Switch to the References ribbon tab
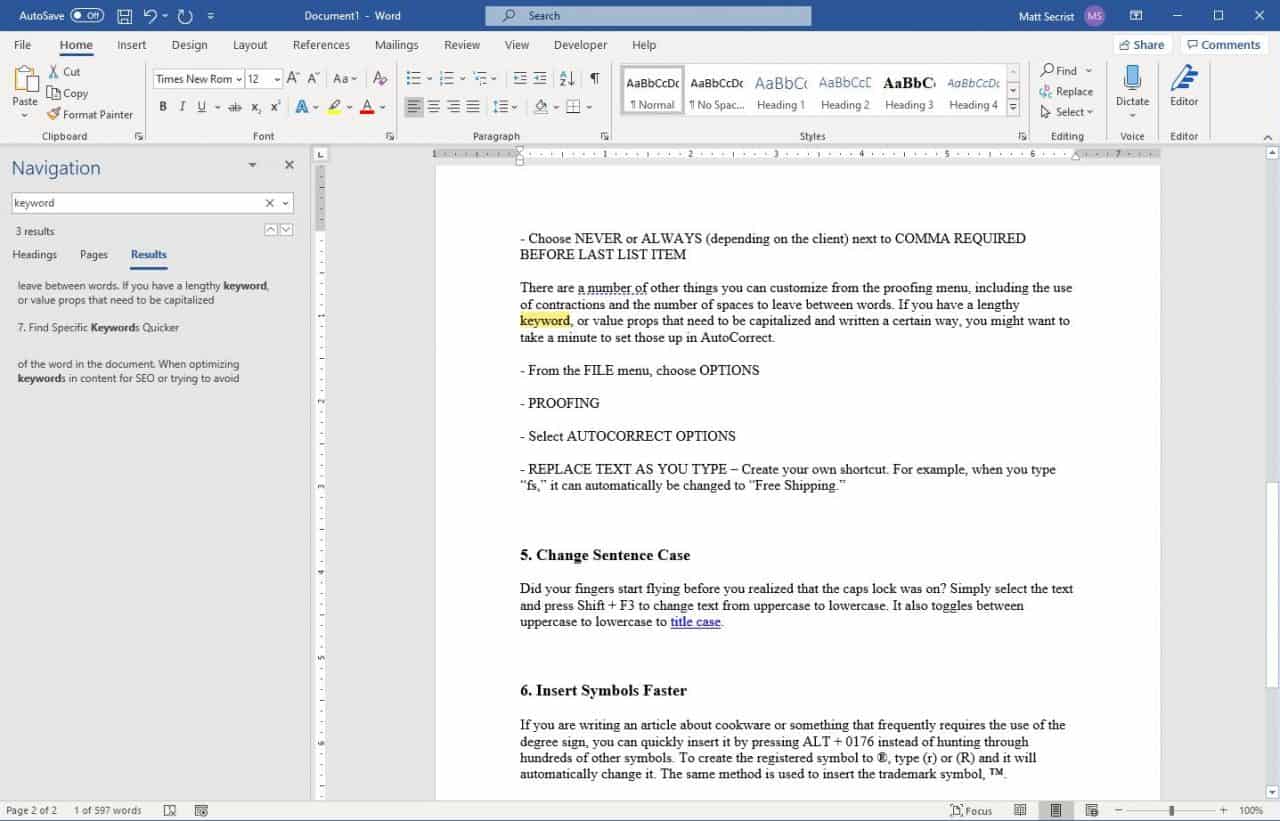 [320, 44]
